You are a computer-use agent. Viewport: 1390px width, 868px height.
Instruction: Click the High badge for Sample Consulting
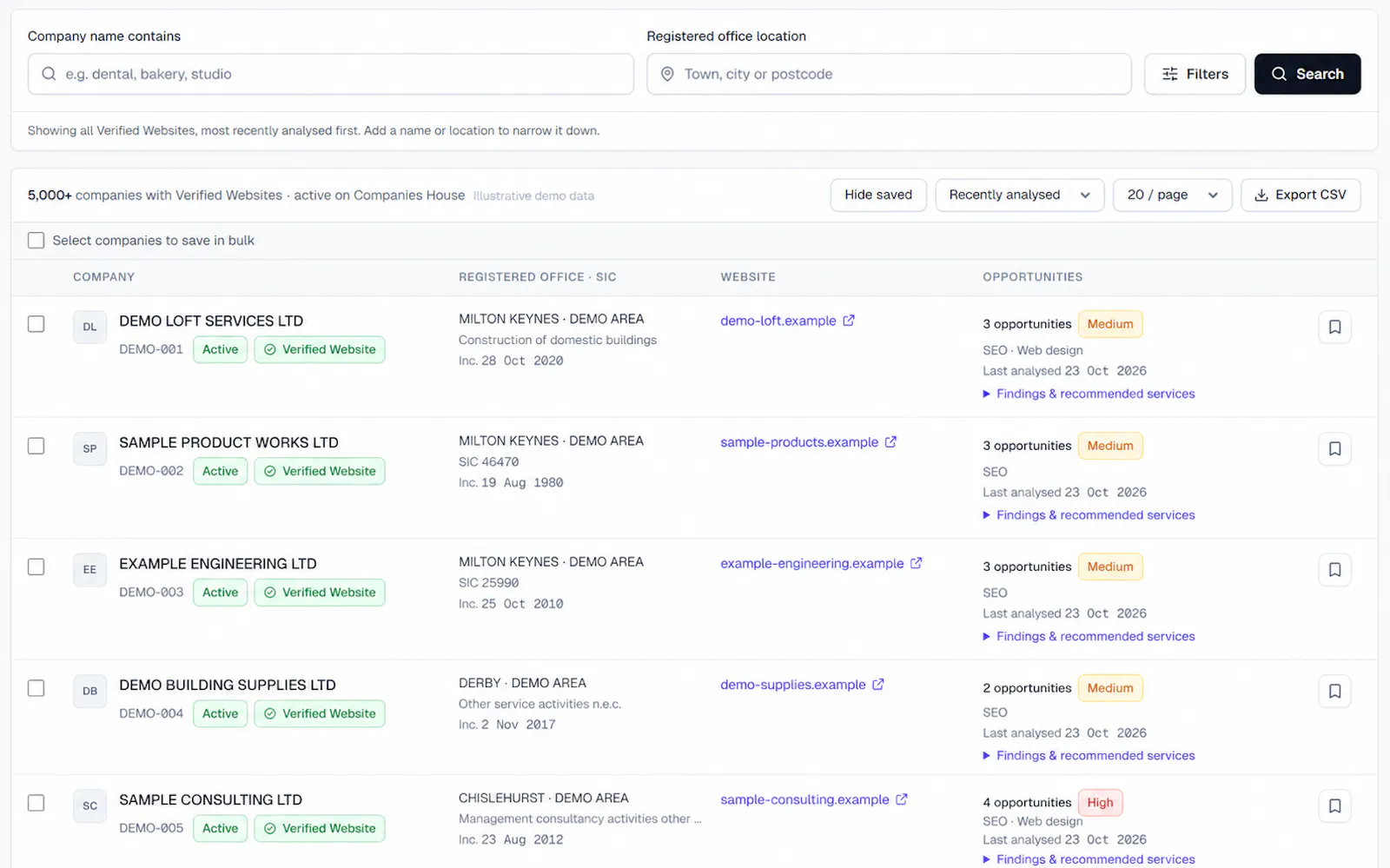(1100, 803)
